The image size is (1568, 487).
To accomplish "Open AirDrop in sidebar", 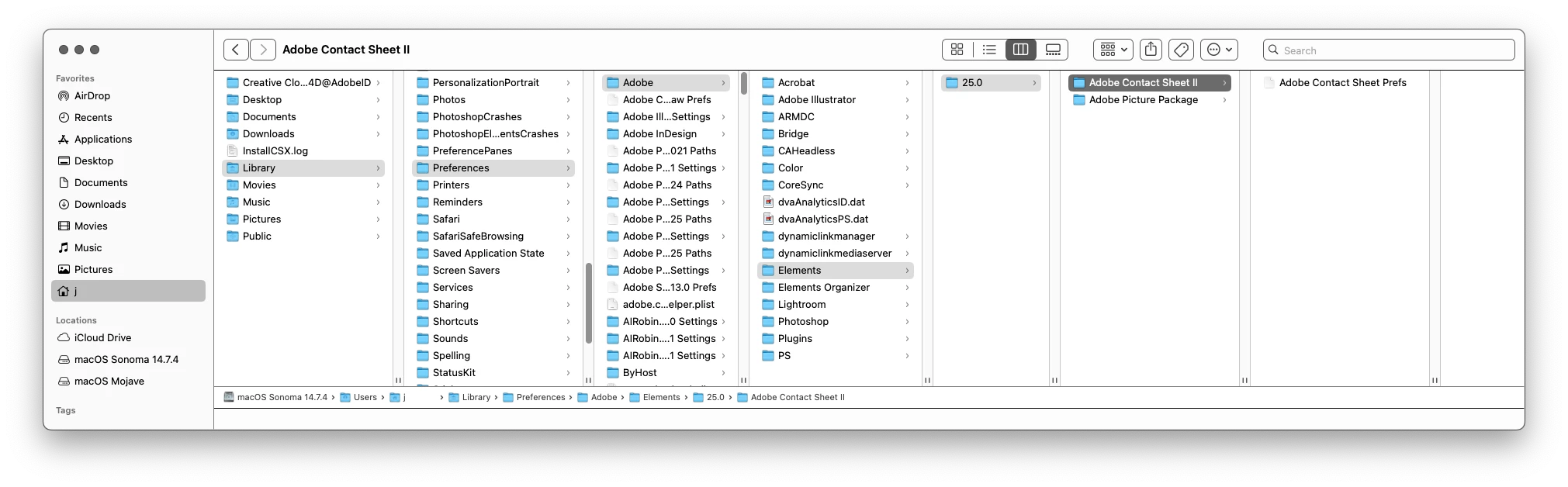I will click(128, 96).
